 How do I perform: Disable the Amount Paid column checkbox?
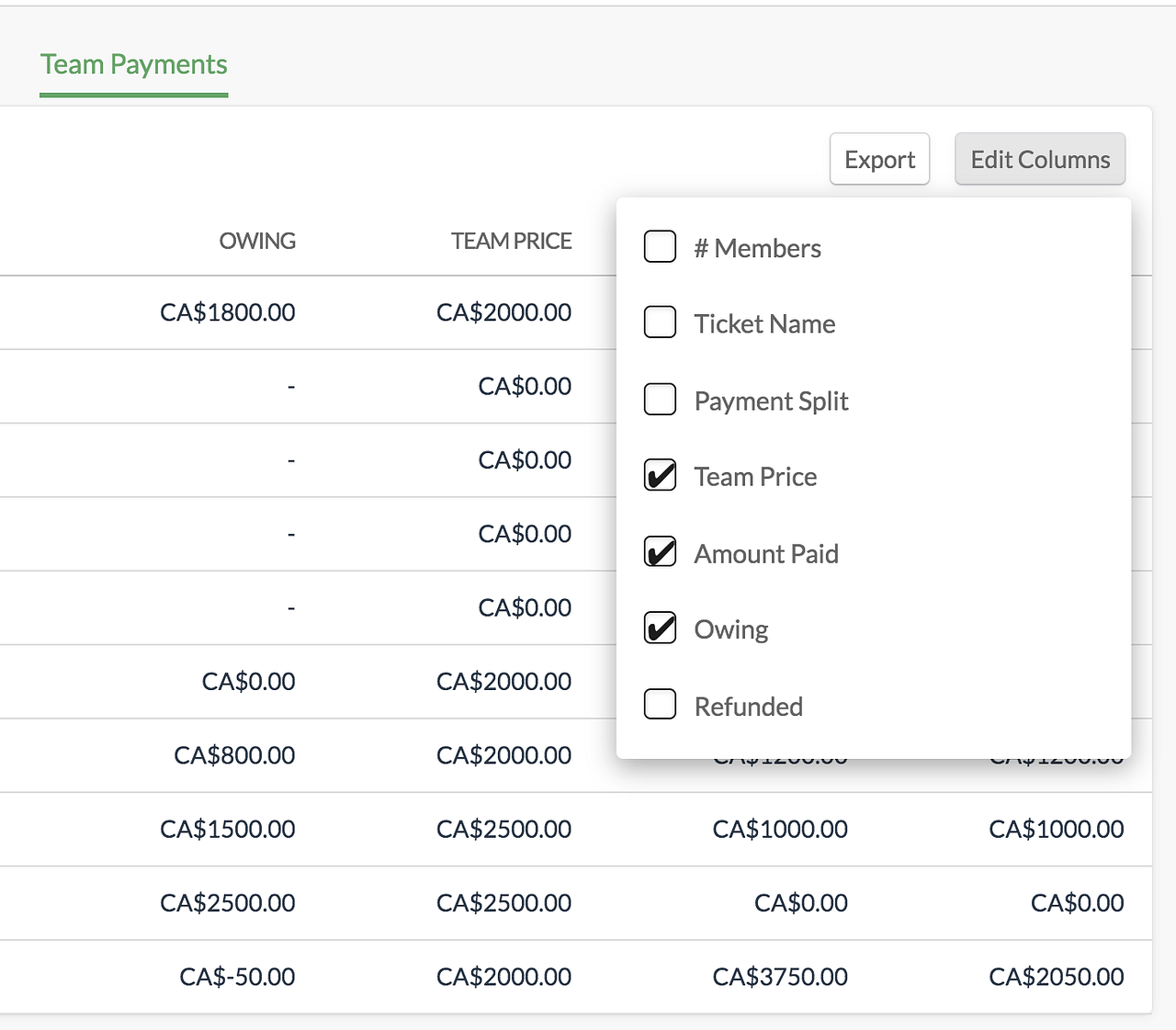pyautogui.click(x=660, y=552)
